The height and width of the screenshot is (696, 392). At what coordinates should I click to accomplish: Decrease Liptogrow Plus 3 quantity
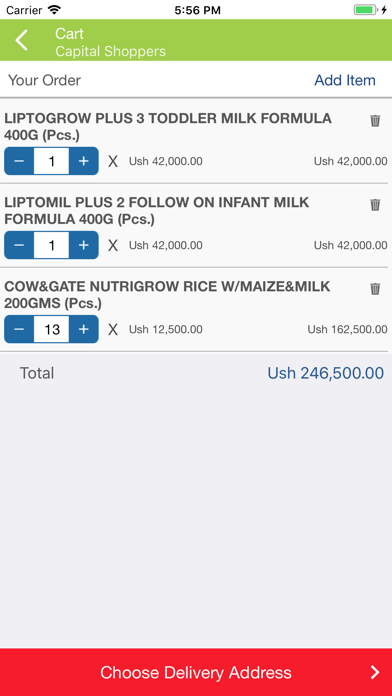pos(19,161)
